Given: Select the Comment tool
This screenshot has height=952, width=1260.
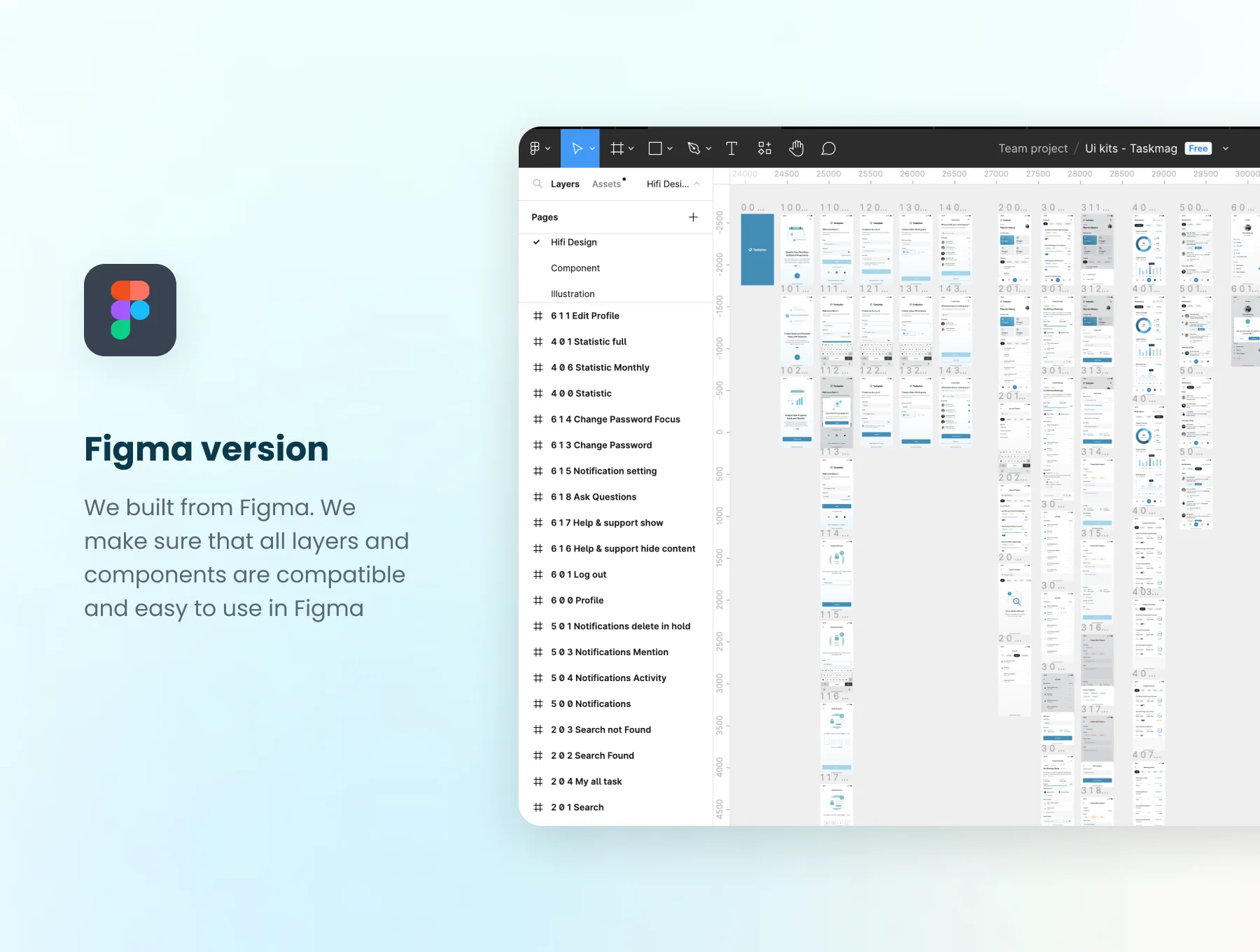Looking at the screenshot, I should pos(829,148).
